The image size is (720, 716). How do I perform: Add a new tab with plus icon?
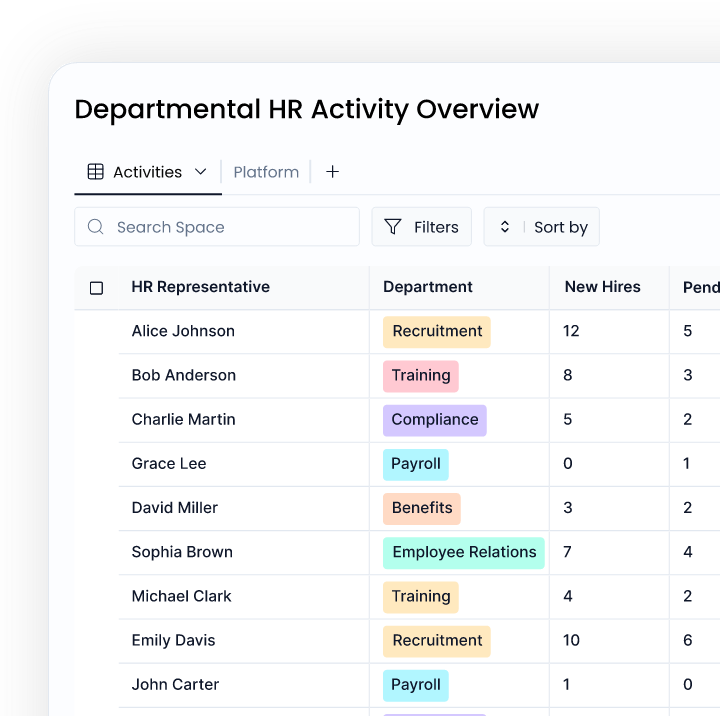tap(332, 172)
